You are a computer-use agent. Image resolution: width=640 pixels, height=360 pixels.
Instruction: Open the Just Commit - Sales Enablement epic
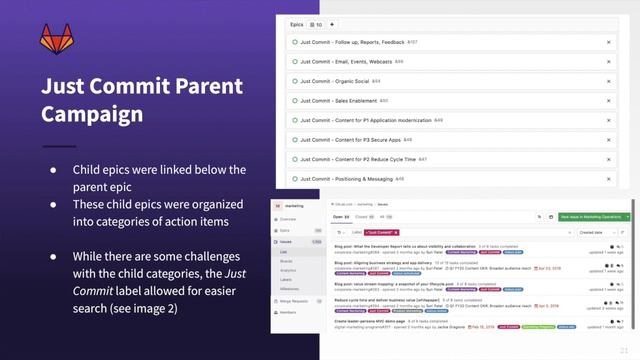coord(339,101)
